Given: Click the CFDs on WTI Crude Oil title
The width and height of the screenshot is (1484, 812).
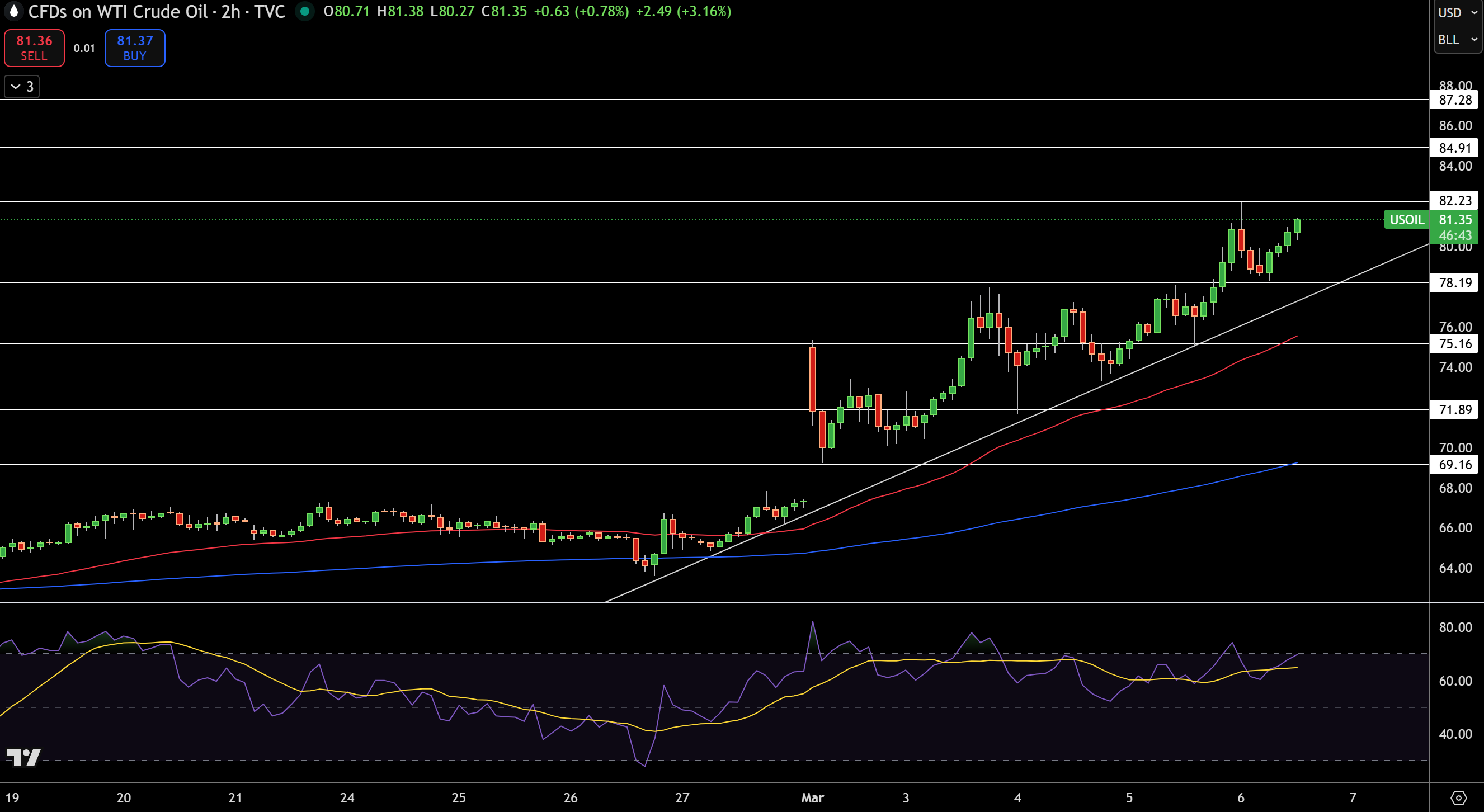Looking at the screenshot, I should pyautogui.click(x=118, y=12).
